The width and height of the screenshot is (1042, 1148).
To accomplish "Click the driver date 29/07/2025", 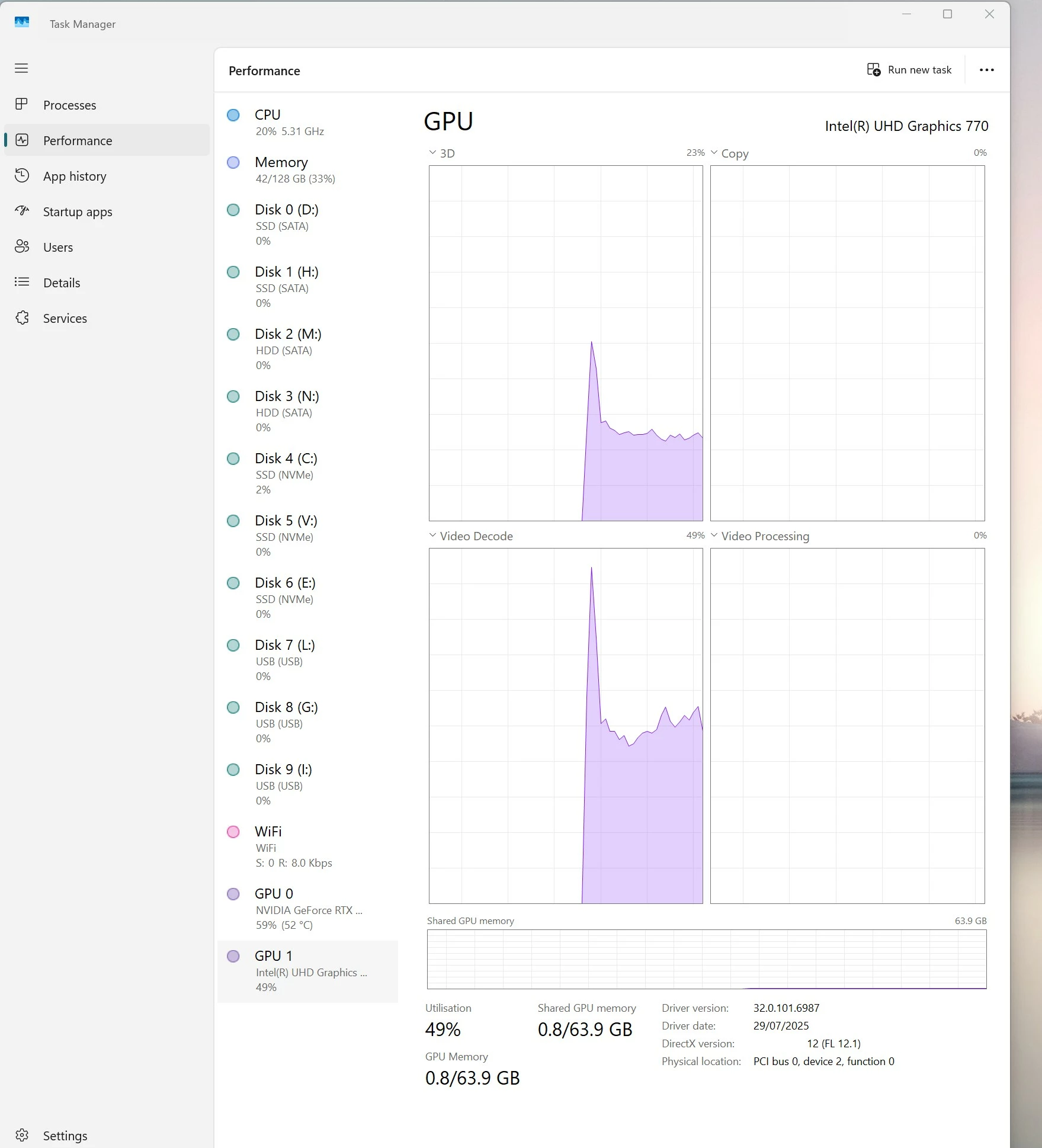I will coord(781,1025).
